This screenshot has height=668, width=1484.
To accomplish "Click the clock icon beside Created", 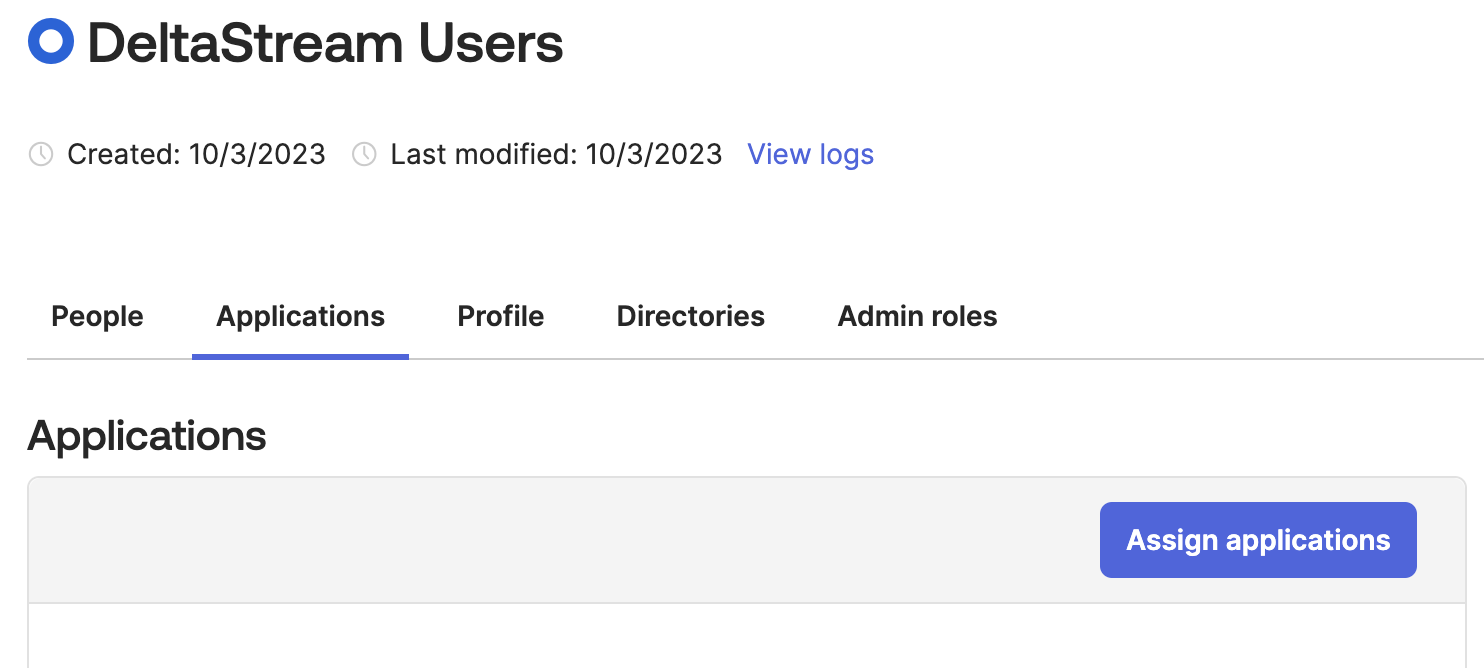I will (x=41, y=154).
